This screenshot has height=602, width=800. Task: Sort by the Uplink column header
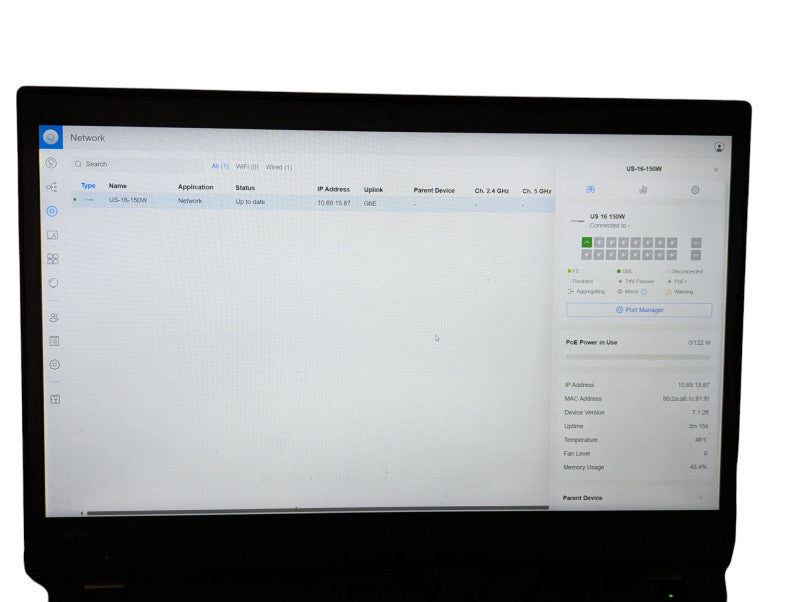click(x=373, y=190)
